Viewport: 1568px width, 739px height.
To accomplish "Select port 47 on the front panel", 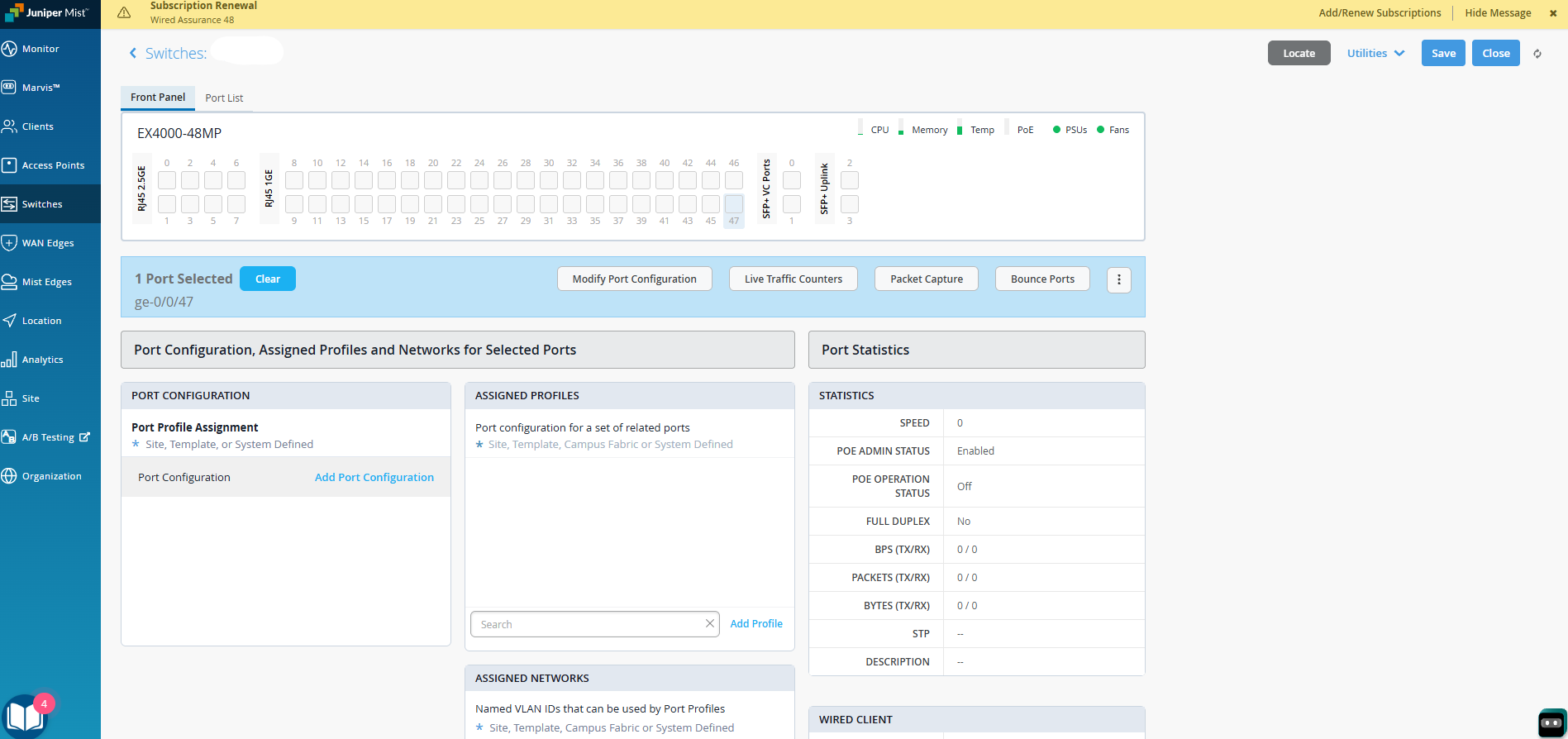I will coord(734,203).
